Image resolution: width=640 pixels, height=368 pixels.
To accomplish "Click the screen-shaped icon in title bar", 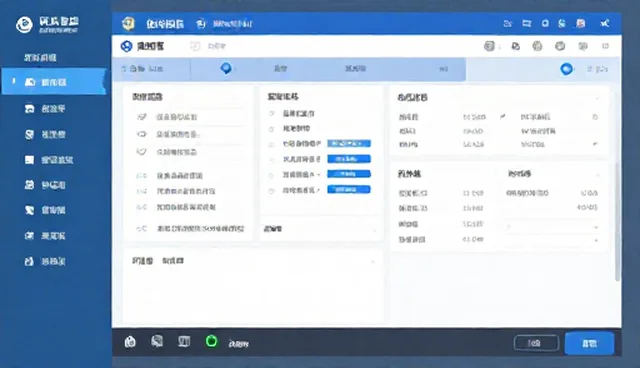I will click(527, 23).
